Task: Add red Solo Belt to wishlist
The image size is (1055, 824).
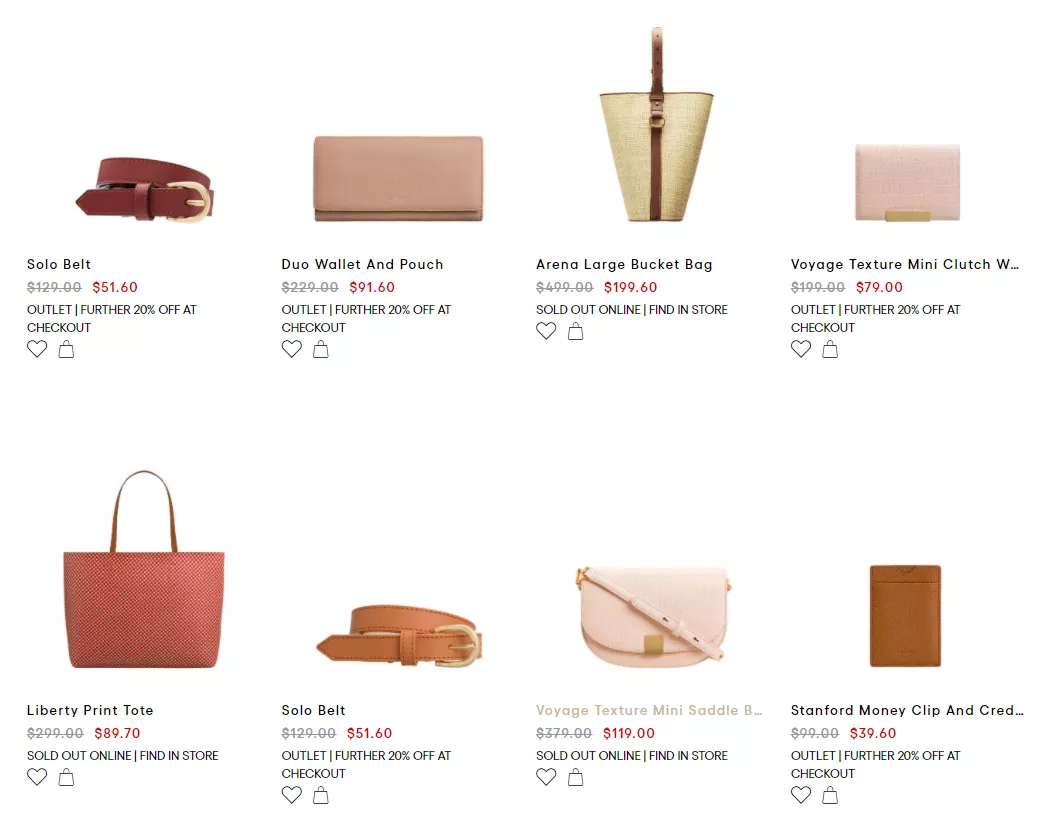Action: [37, 349]
